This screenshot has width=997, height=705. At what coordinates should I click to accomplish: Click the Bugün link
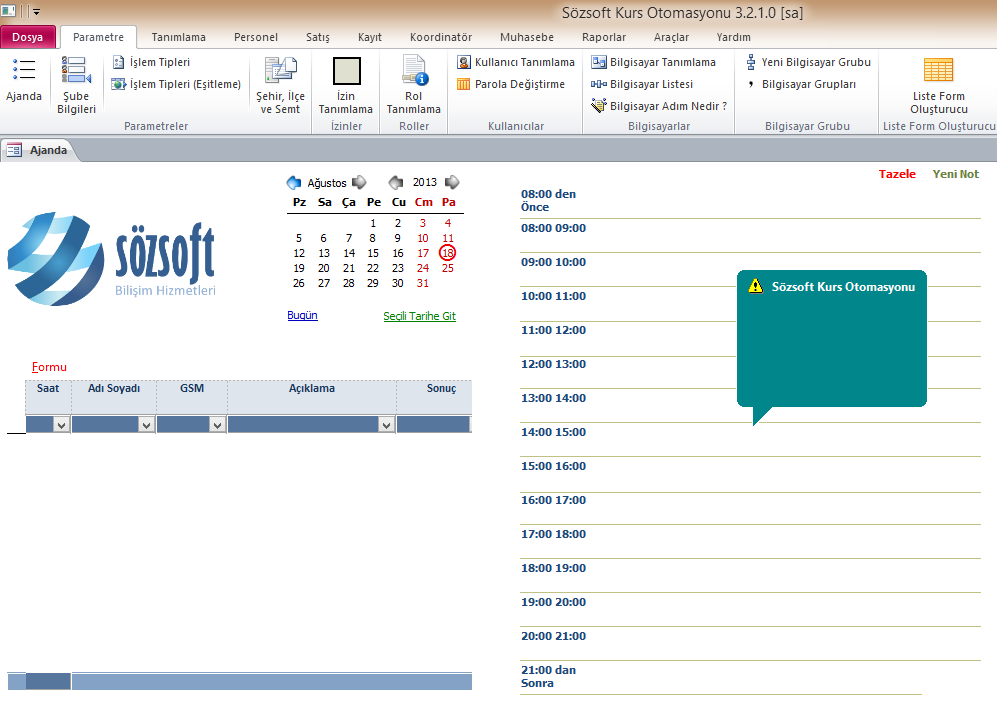pyautogui.click(x=302, y=315)
